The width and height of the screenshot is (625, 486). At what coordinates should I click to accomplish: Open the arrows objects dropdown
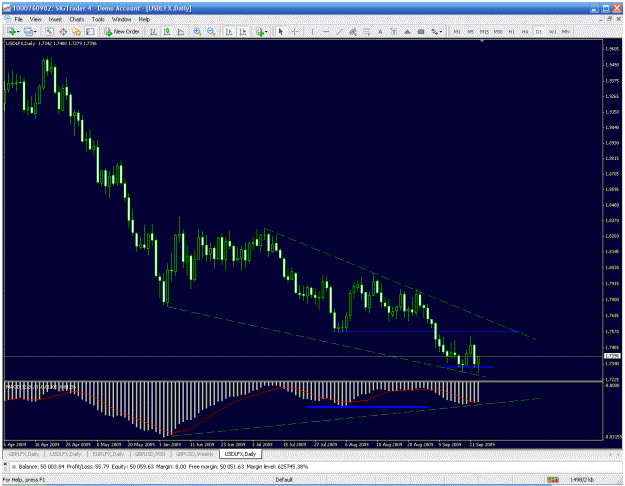pos(437,31)
